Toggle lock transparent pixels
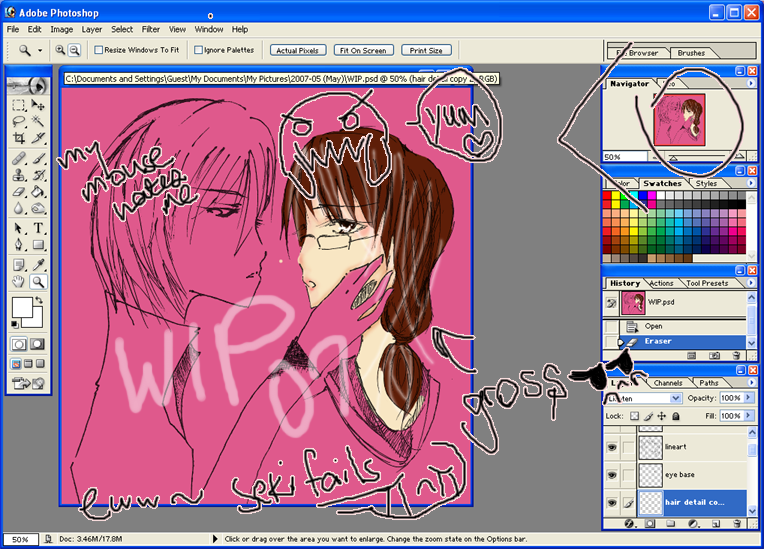764x549 pixels. pyautogui.click(x=634, y=416)
